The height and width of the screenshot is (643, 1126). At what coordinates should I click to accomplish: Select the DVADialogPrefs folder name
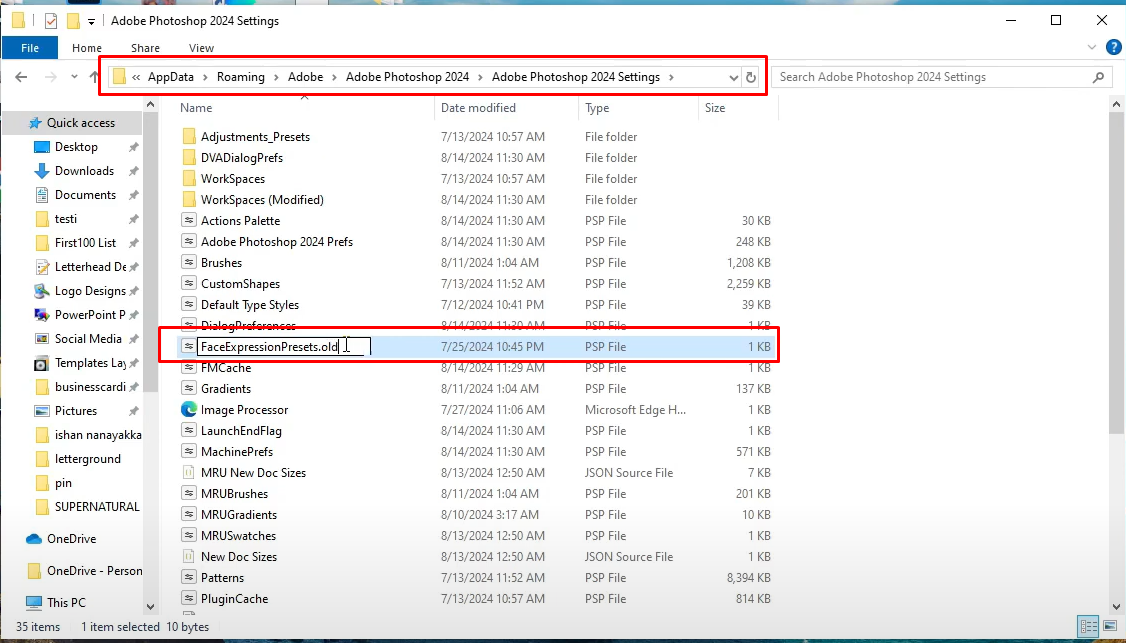[x=242, y=157]
